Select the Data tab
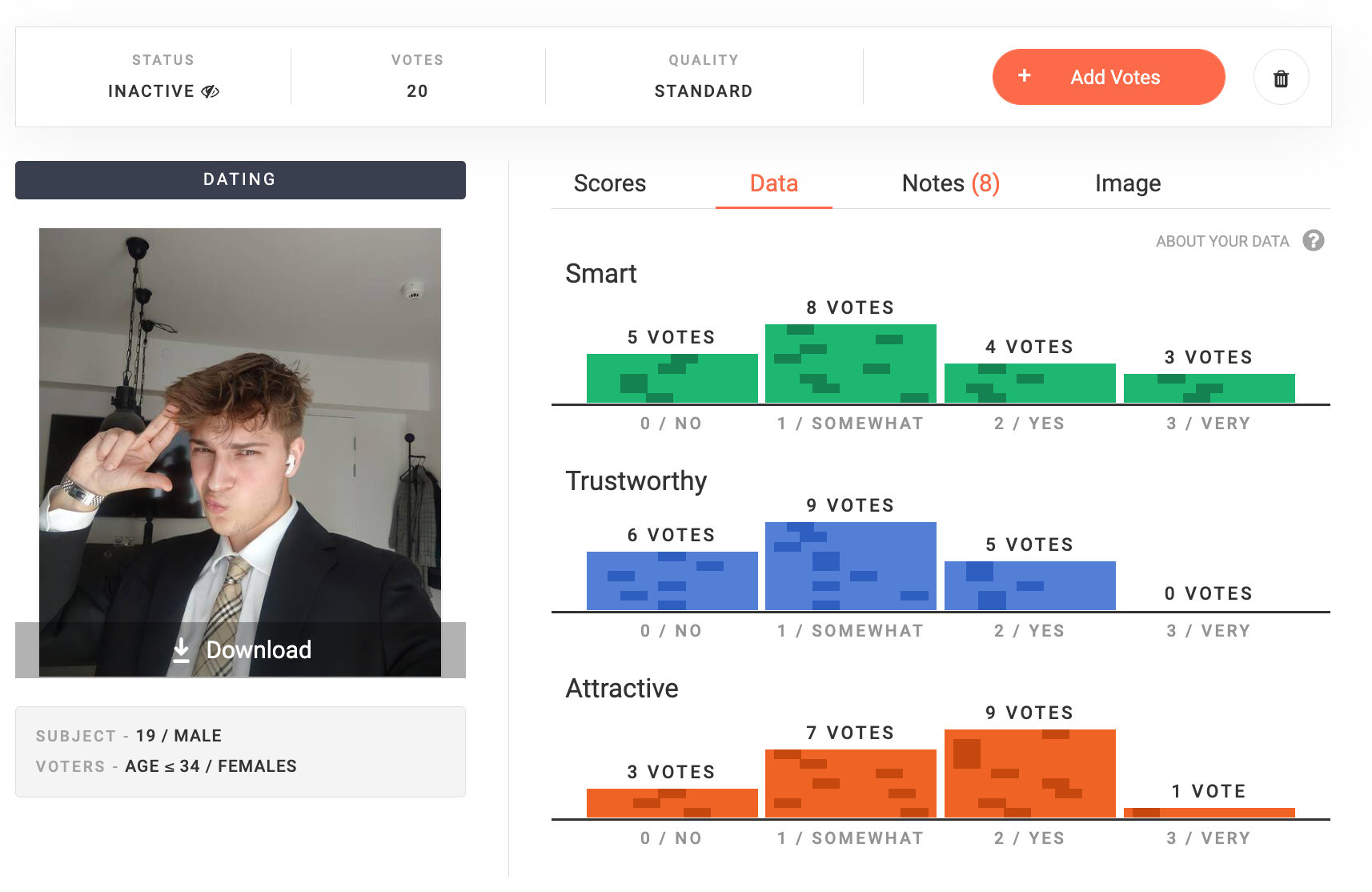 [773, 183]
